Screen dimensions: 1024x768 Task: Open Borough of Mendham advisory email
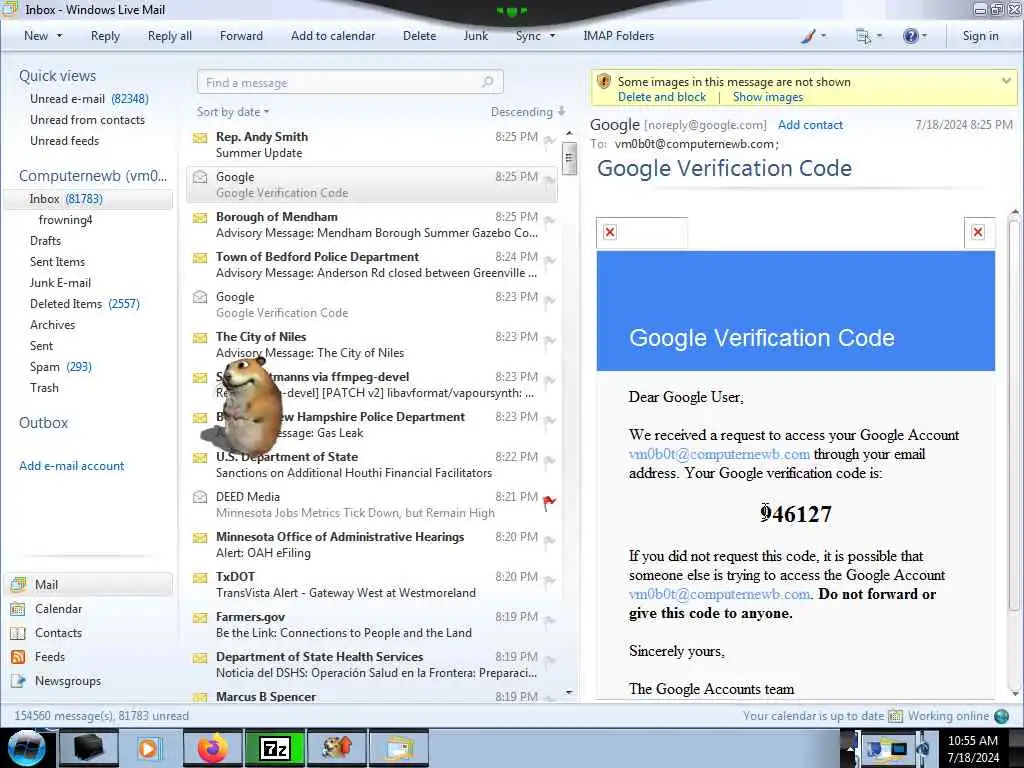click(x=372, y=225)
